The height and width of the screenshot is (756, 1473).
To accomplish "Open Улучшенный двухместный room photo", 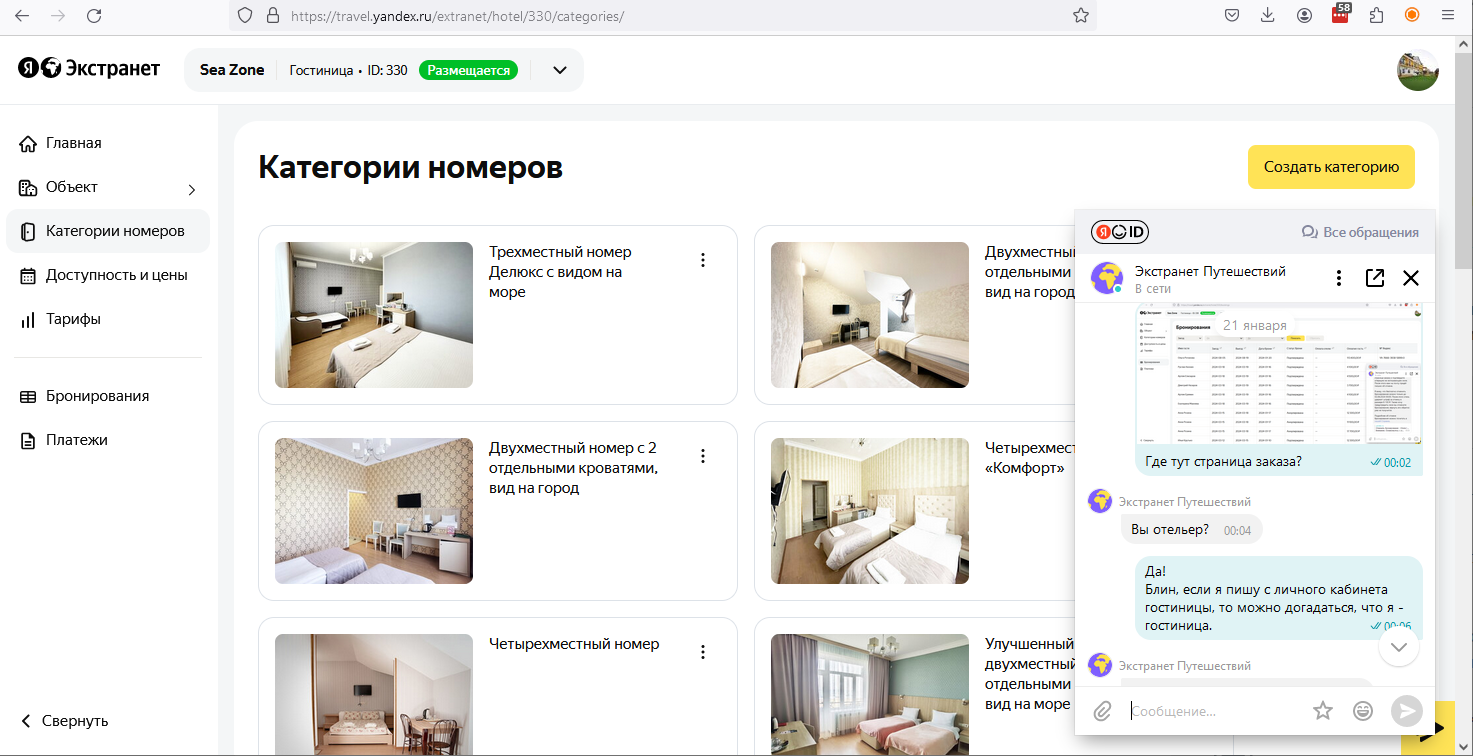I will click(x=870, y=694).
